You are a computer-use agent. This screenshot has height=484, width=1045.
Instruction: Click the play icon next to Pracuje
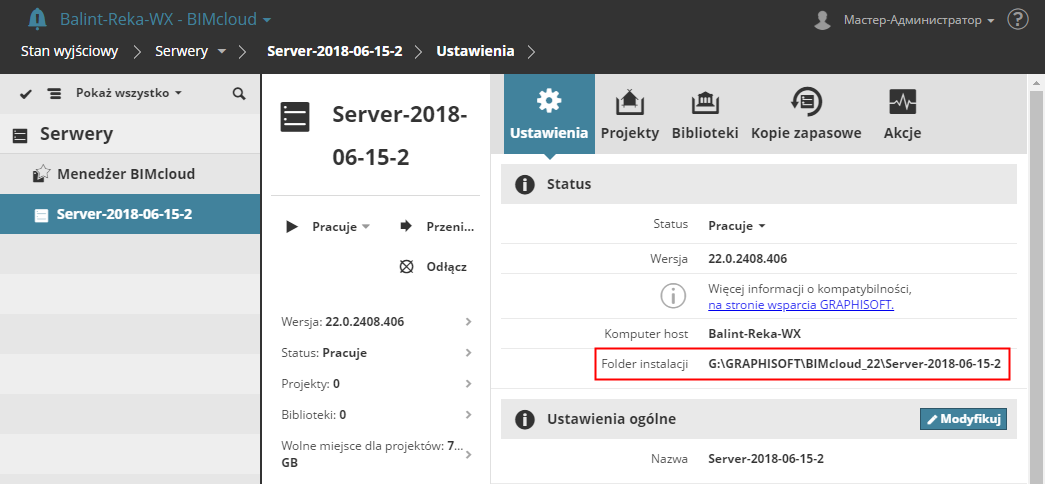point(292,227)
